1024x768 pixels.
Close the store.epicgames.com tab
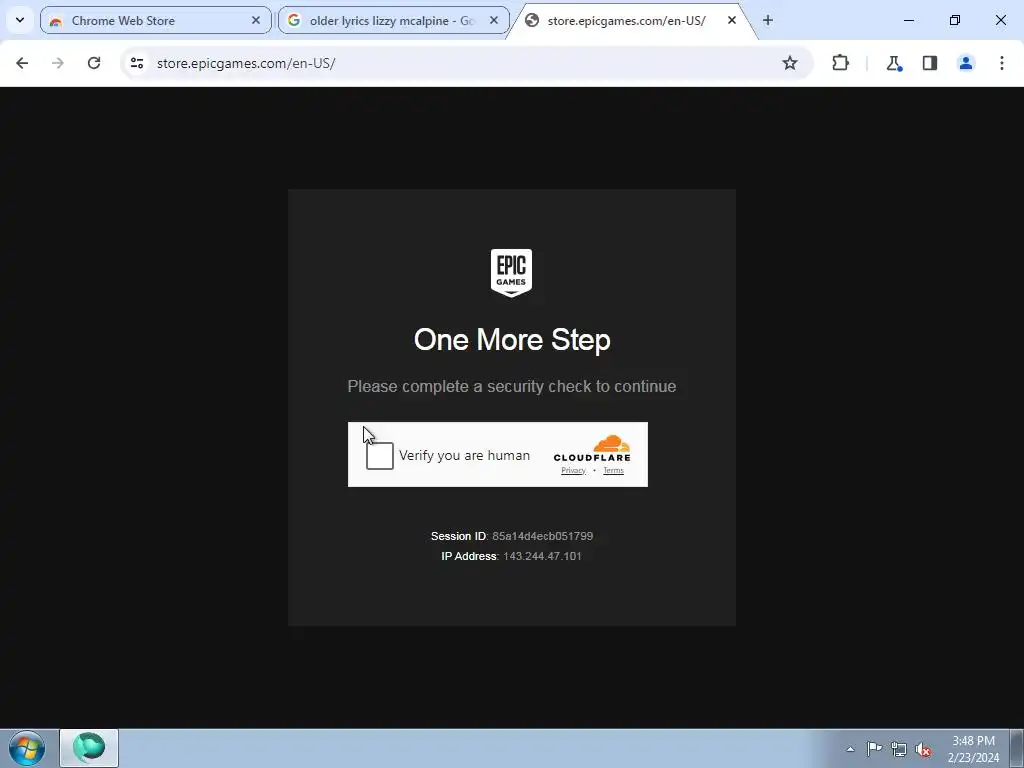(x=732, y=20)
